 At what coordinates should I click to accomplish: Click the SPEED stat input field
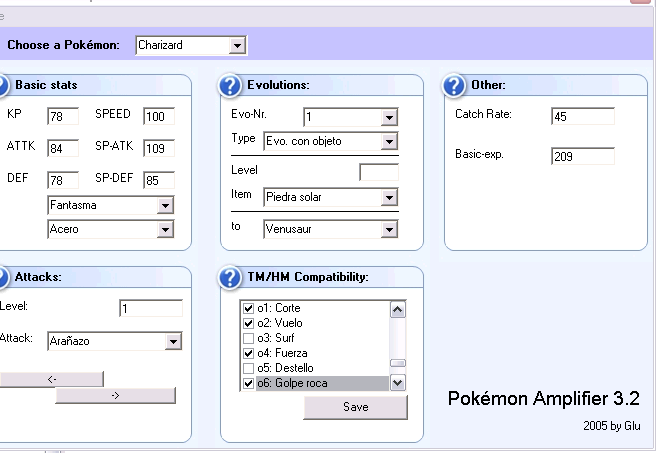159,116
